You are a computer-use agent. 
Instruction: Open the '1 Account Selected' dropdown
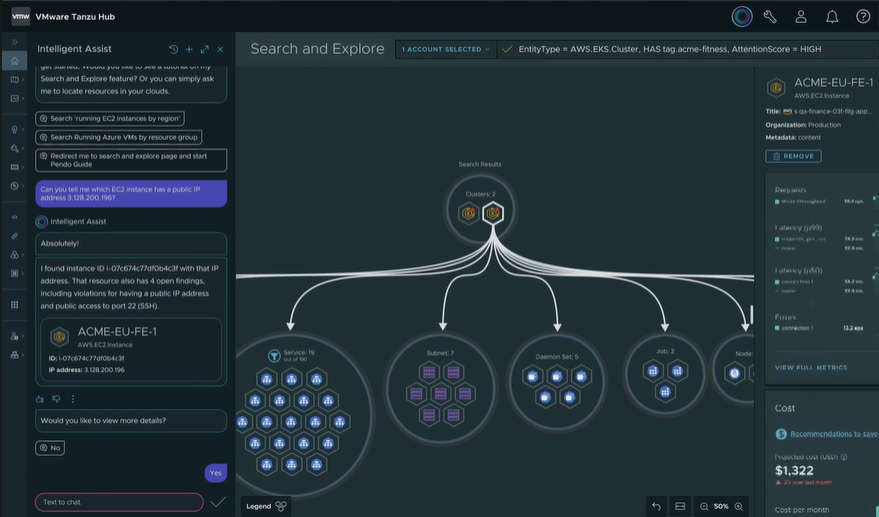click(x=446, y=49)
